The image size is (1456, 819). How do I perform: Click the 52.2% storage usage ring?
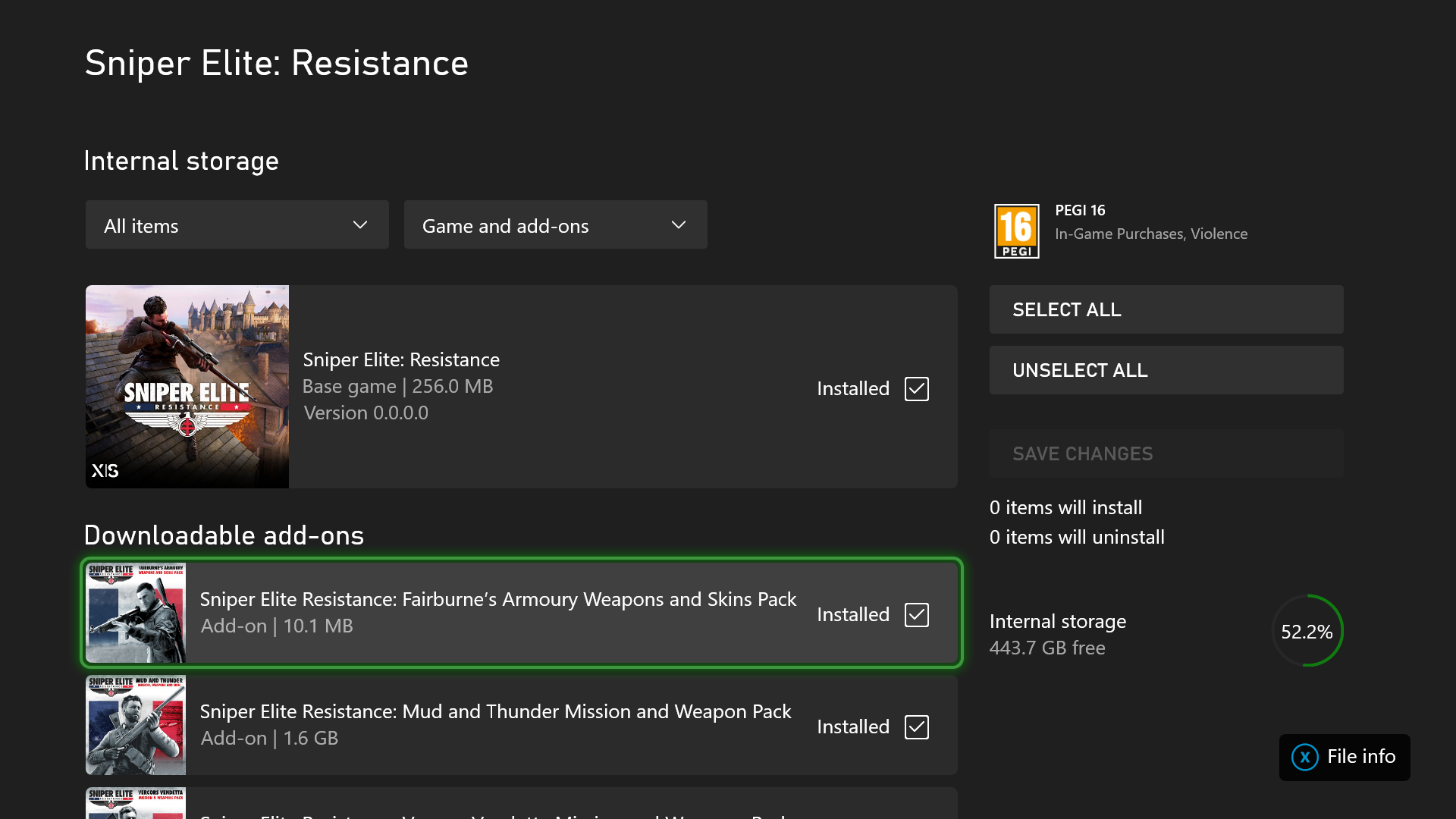[1307, 631]
